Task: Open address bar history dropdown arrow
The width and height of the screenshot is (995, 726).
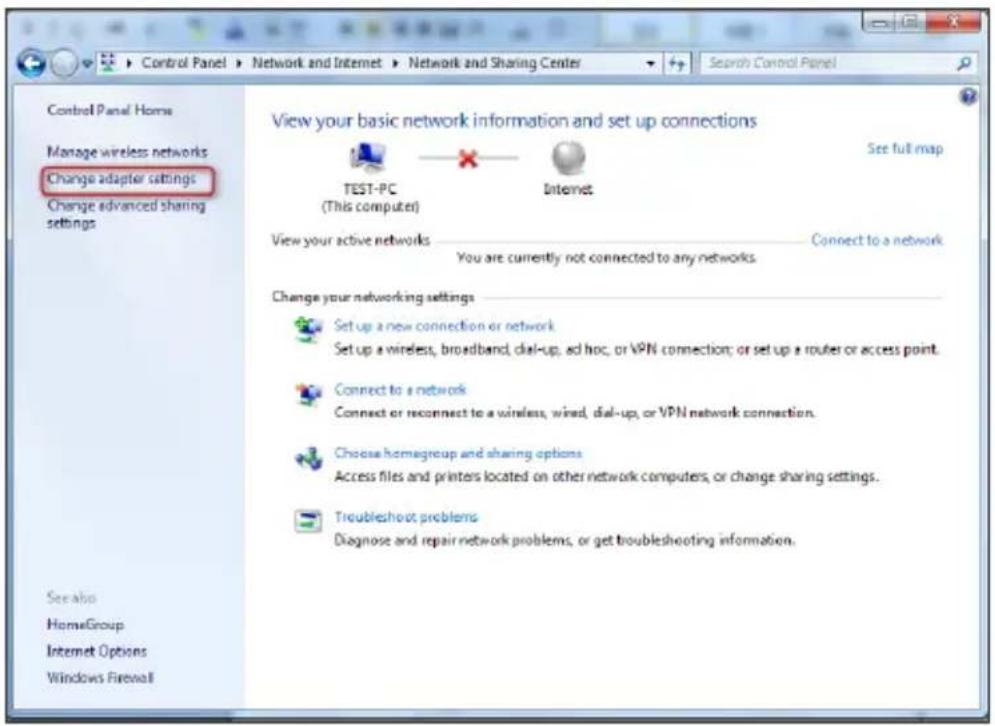Action: coord(650,63)
